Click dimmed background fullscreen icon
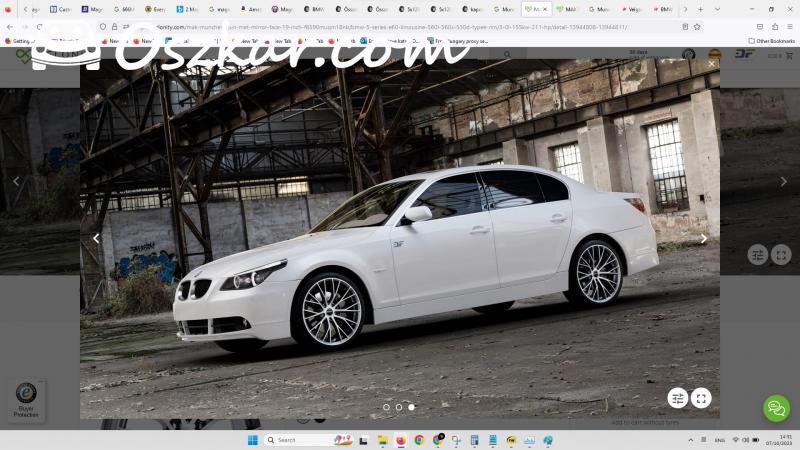The height and width of the screenshot is (450, 800). tap(781, 255)
